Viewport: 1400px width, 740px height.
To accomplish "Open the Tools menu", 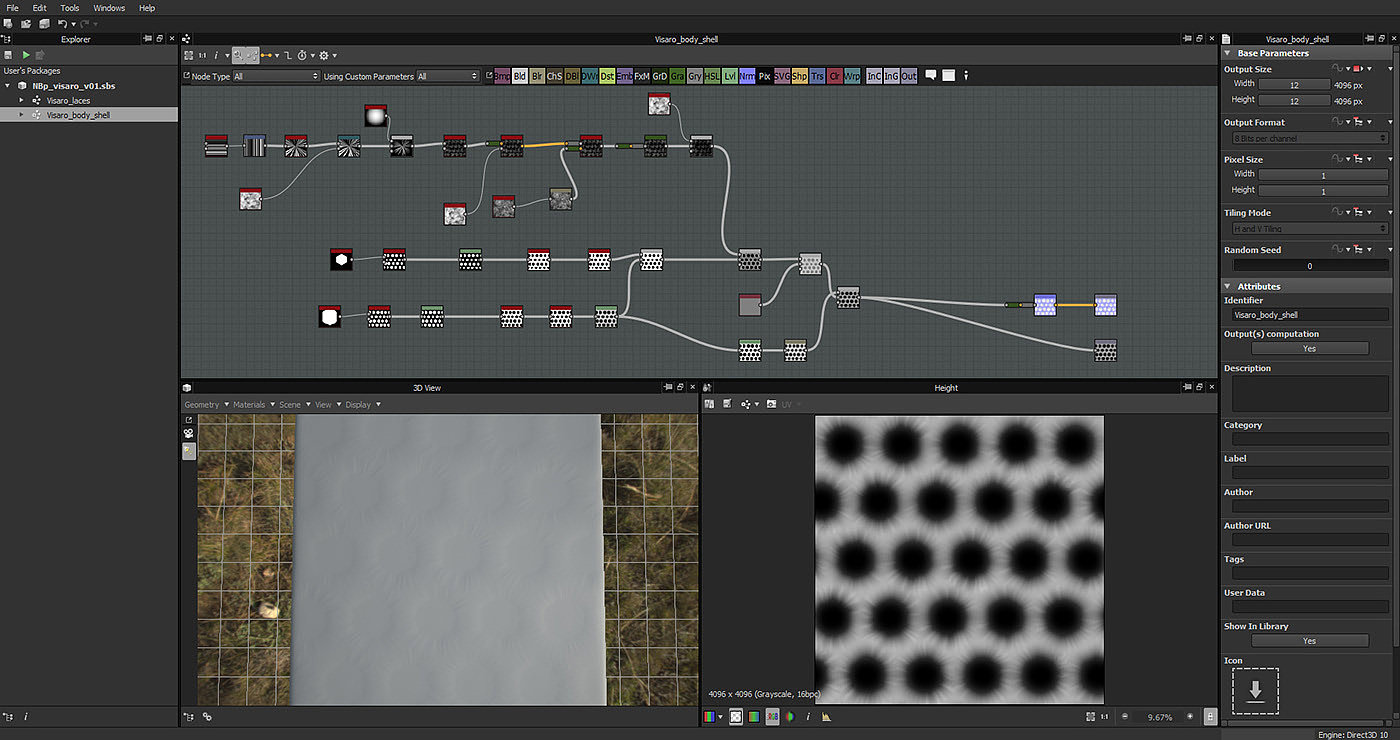I will pos(69,8).
